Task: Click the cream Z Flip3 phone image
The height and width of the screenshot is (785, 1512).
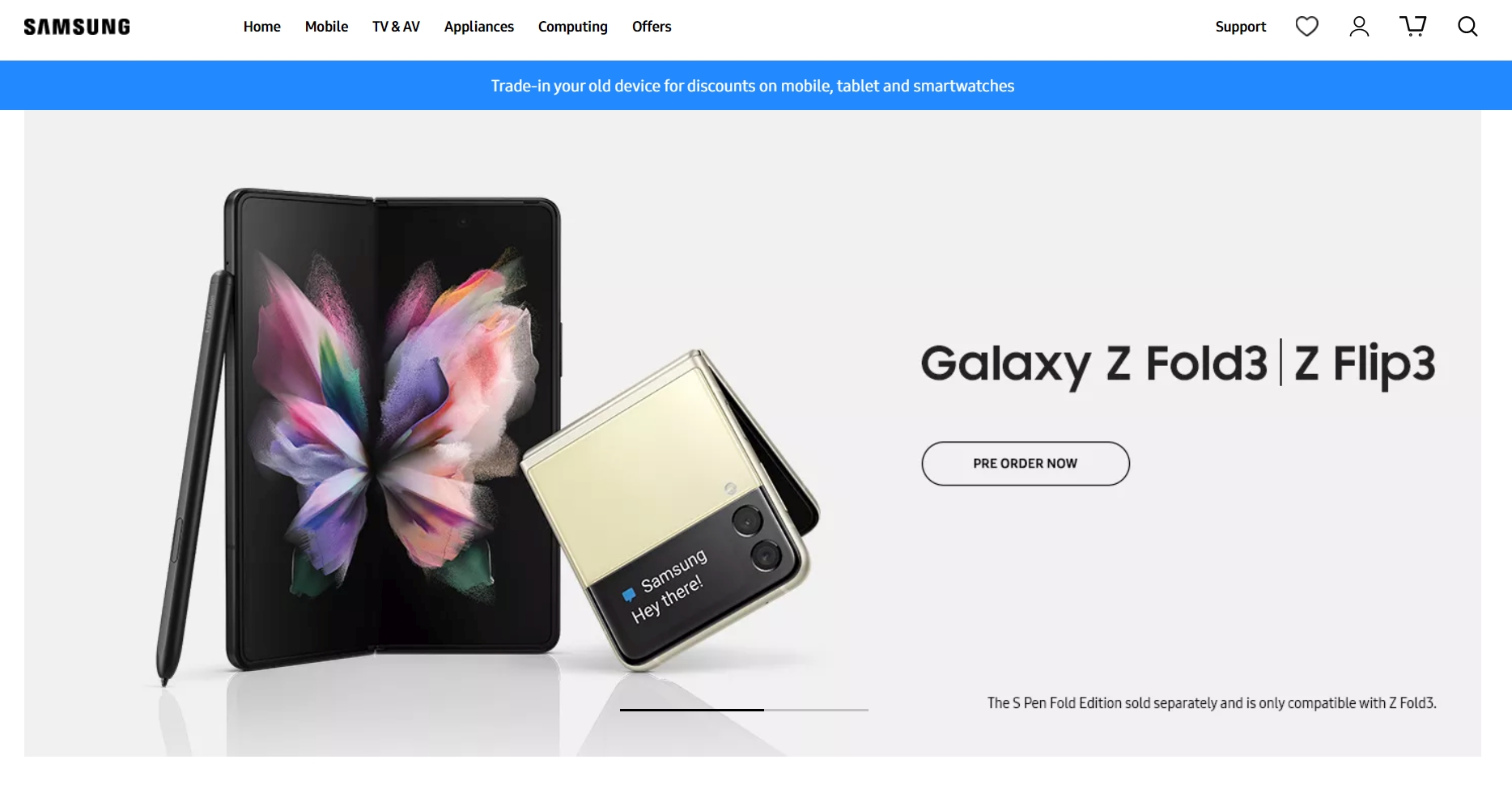Action: (670, 511)
